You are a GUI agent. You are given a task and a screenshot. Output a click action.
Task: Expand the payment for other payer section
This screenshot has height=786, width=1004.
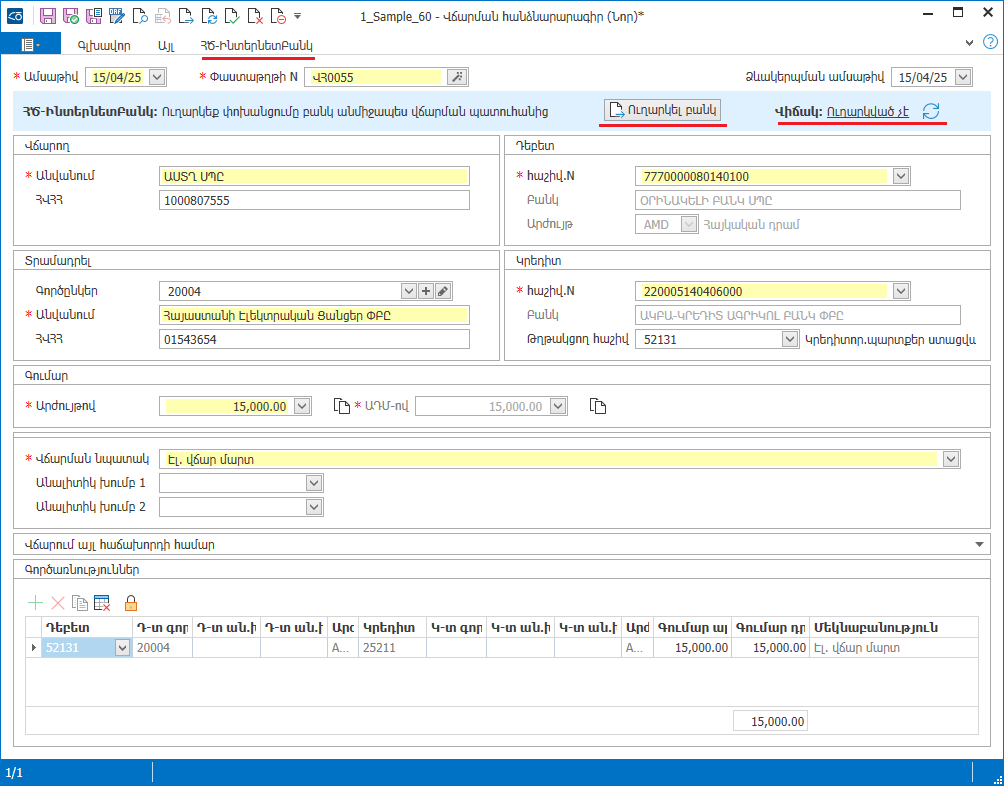(977, 545)
